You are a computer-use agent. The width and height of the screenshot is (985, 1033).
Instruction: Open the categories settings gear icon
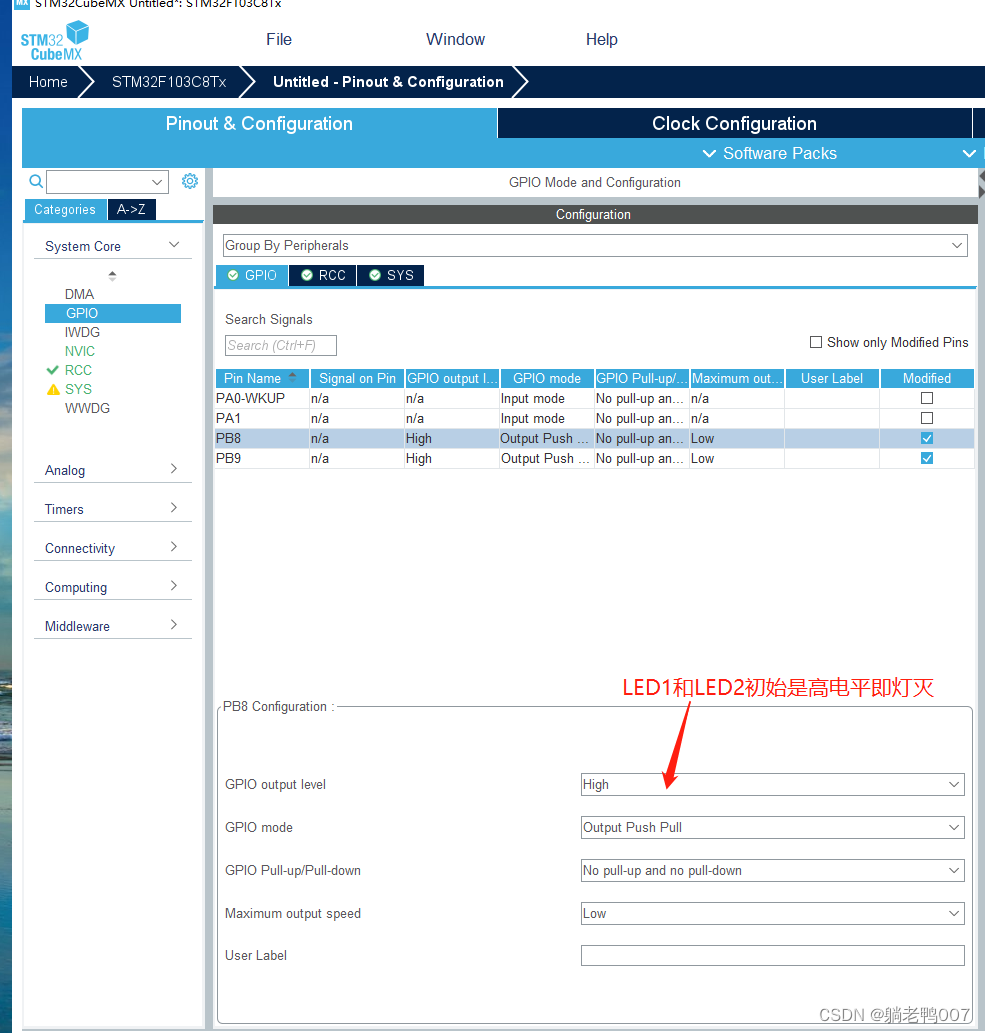[x=190, y=181]
